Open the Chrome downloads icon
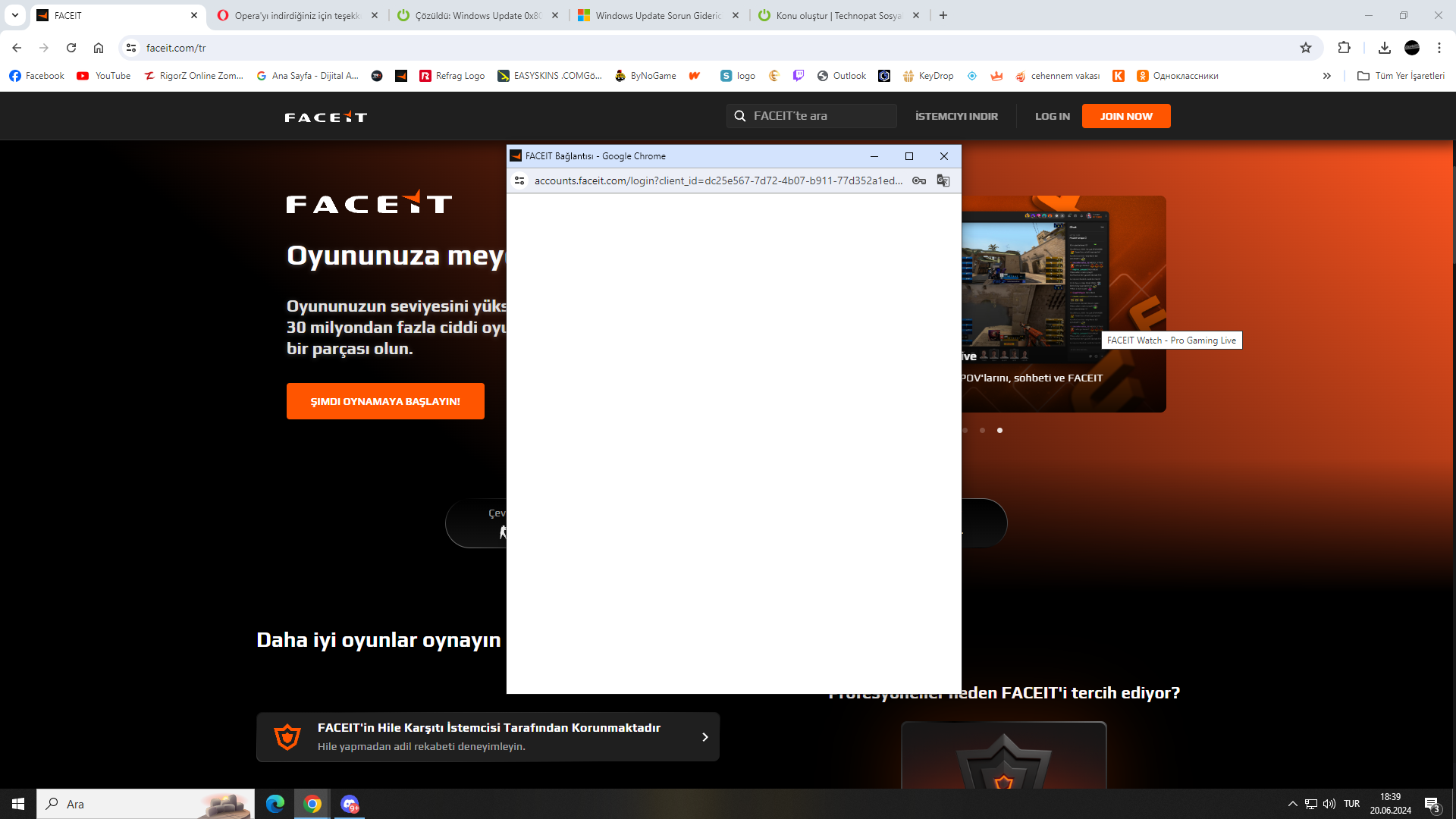This screenshot has height=819, width=1456. (x=1384, y=48)
